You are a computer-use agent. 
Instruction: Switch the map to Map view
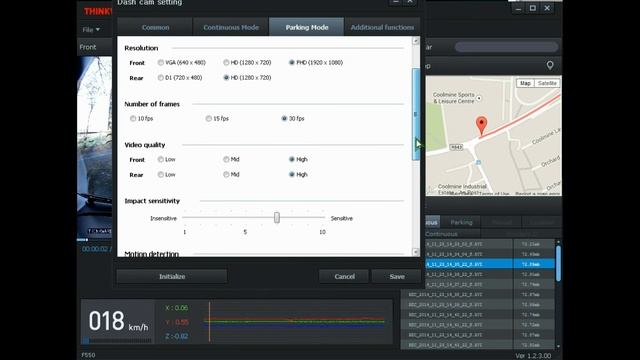click(x=525, y=83)
